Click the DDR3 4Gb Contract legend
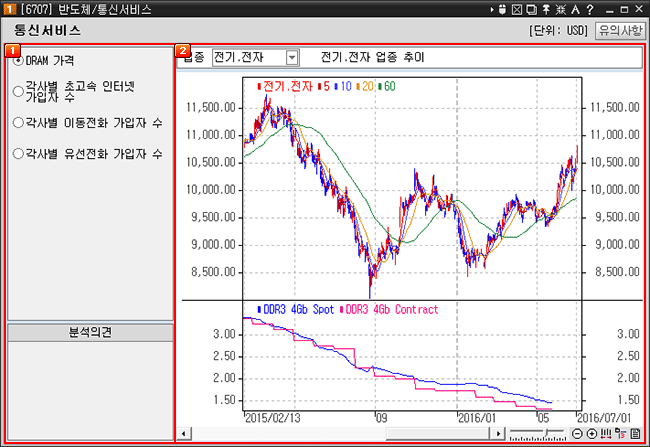Viewport: 650px width, 447px height. [x=389, y=310]
